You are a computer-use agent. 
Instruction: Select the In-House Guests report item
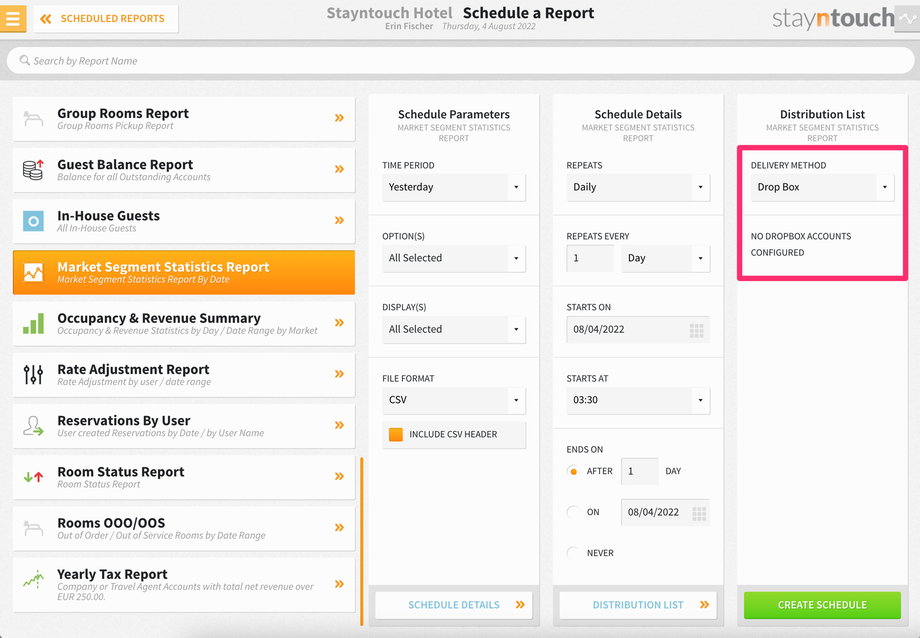(184, 221)
